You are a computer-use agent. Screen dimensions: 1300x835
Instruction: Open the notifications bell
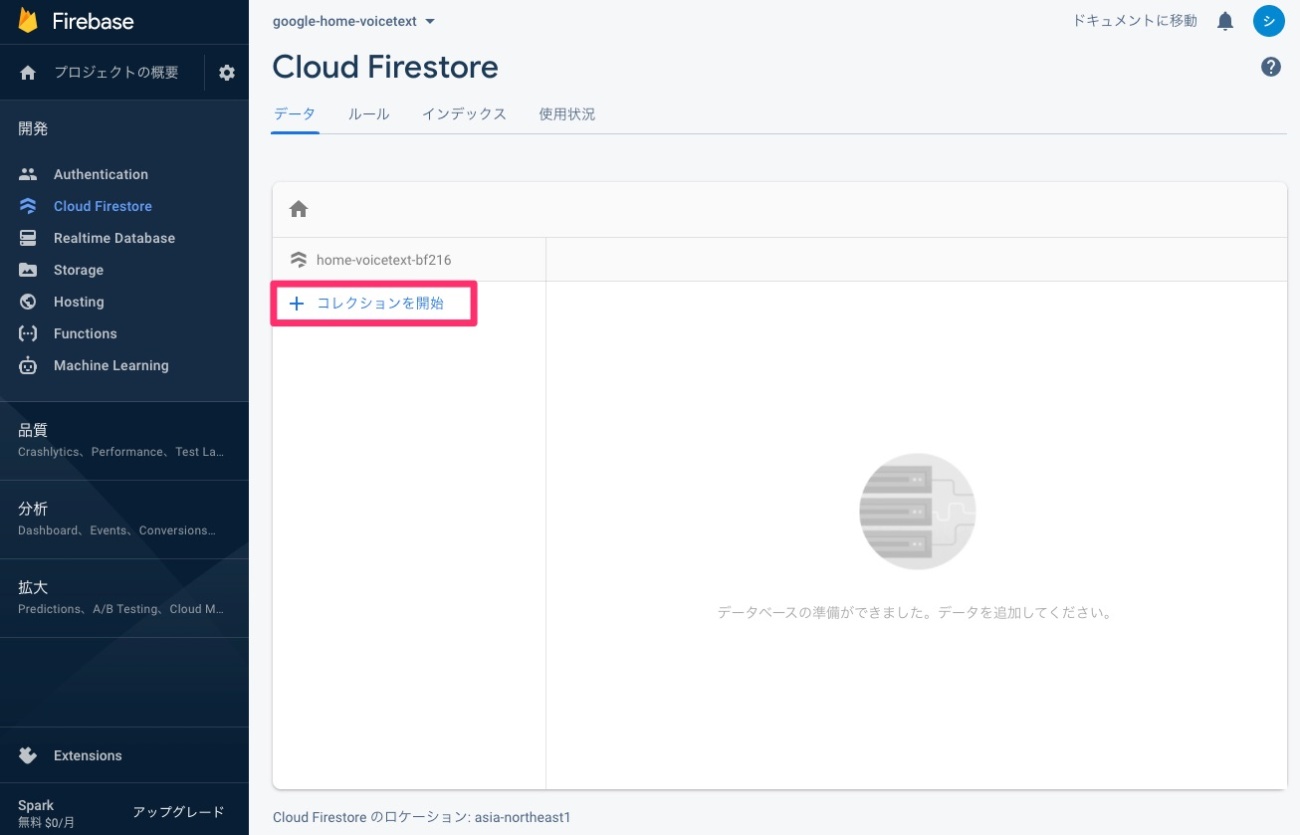pos(1225,21)
